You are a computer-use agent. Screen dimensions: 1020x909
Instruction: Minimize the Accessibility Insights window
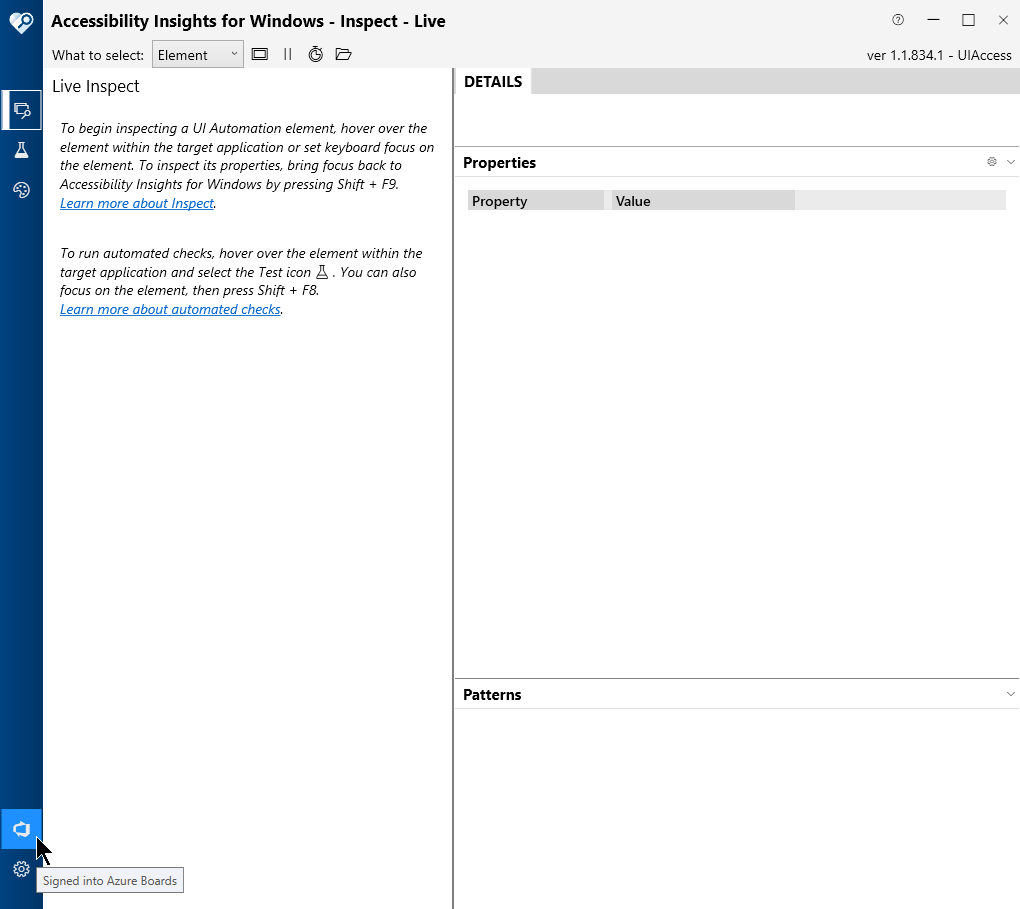click(x=933, y=20)
